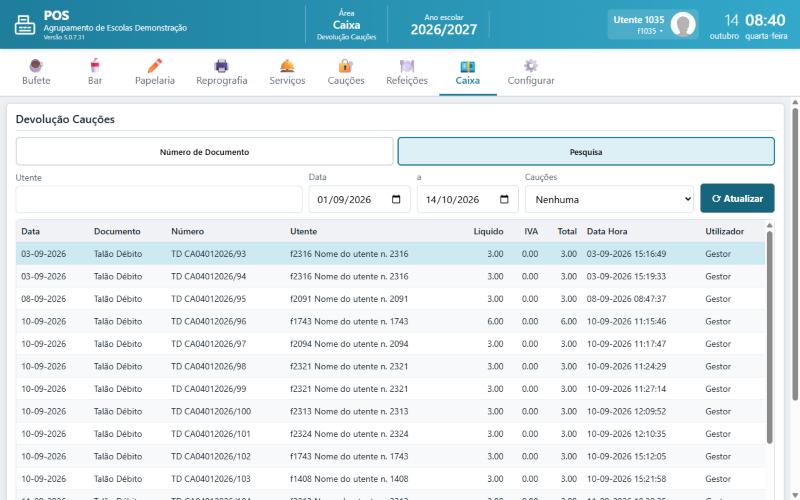Click the user avatar picture
Screen dimensions: 800x500
(x=683, y=24)
